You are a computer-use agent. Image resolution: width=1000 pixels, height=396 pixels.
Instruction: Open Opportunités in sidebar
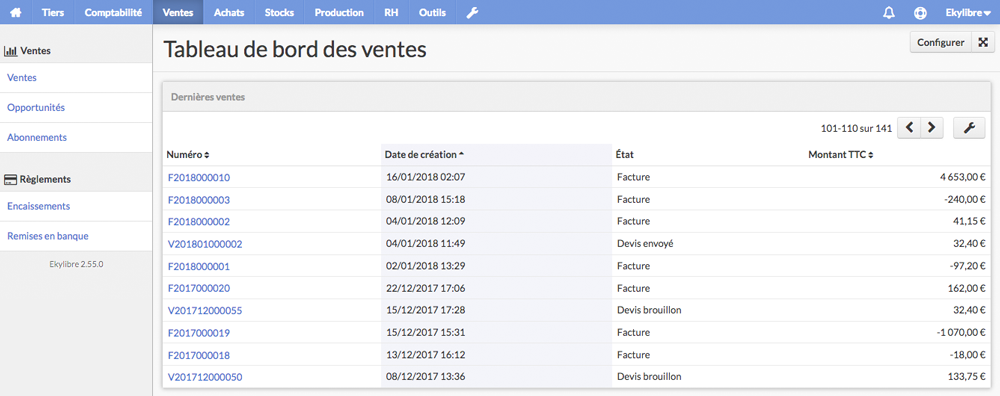coord(36,108)
